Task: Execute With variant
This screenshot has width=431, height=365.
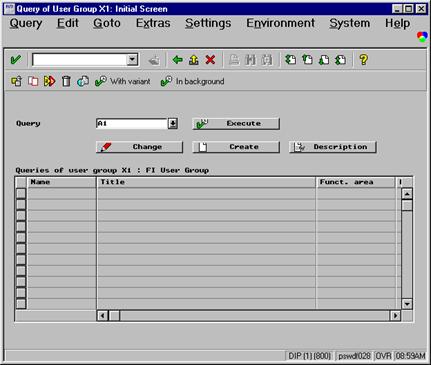Action: [x=123, y=81]
